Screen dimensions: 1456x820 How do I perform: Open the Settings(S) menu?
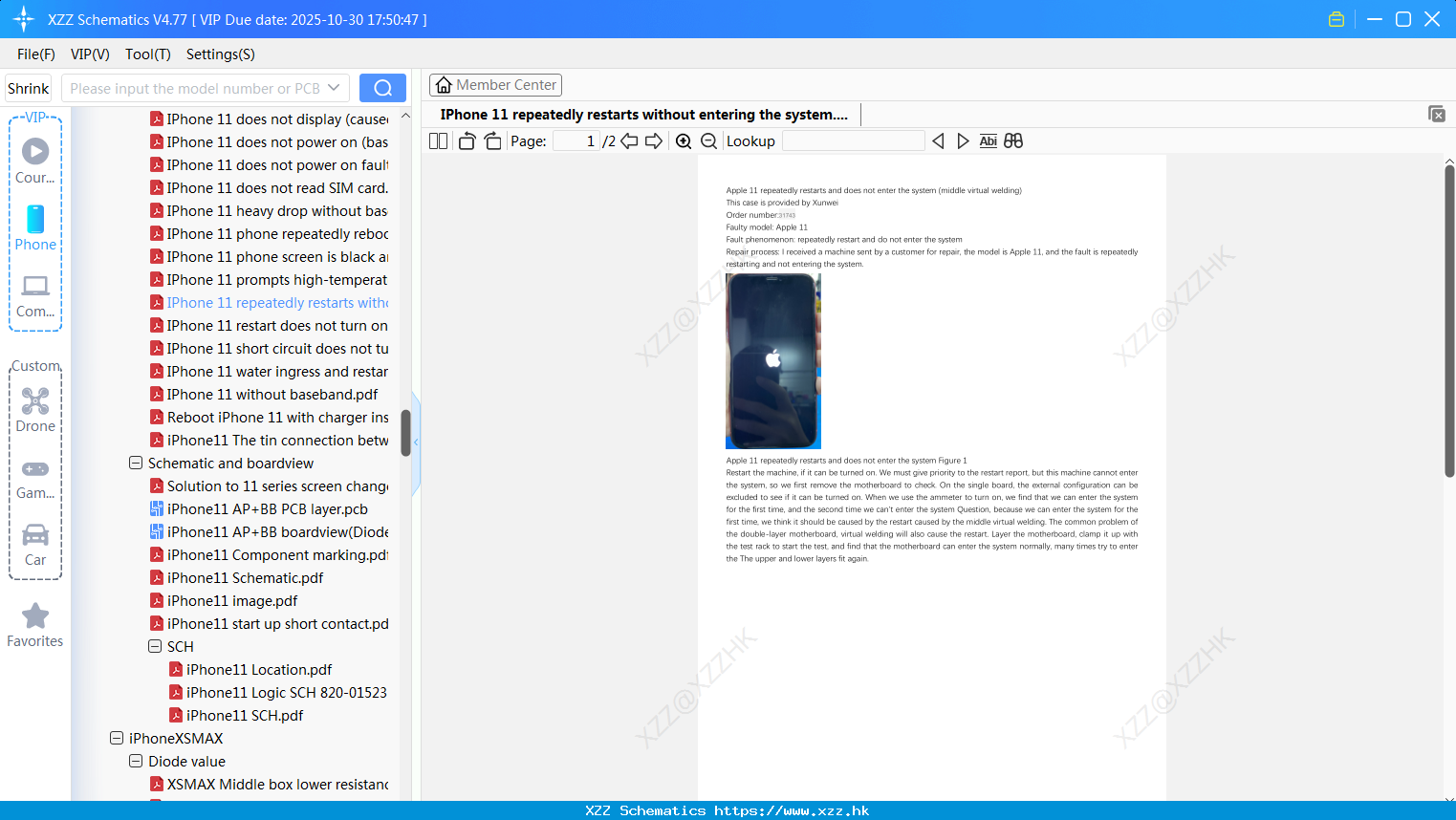pos(221,54)
